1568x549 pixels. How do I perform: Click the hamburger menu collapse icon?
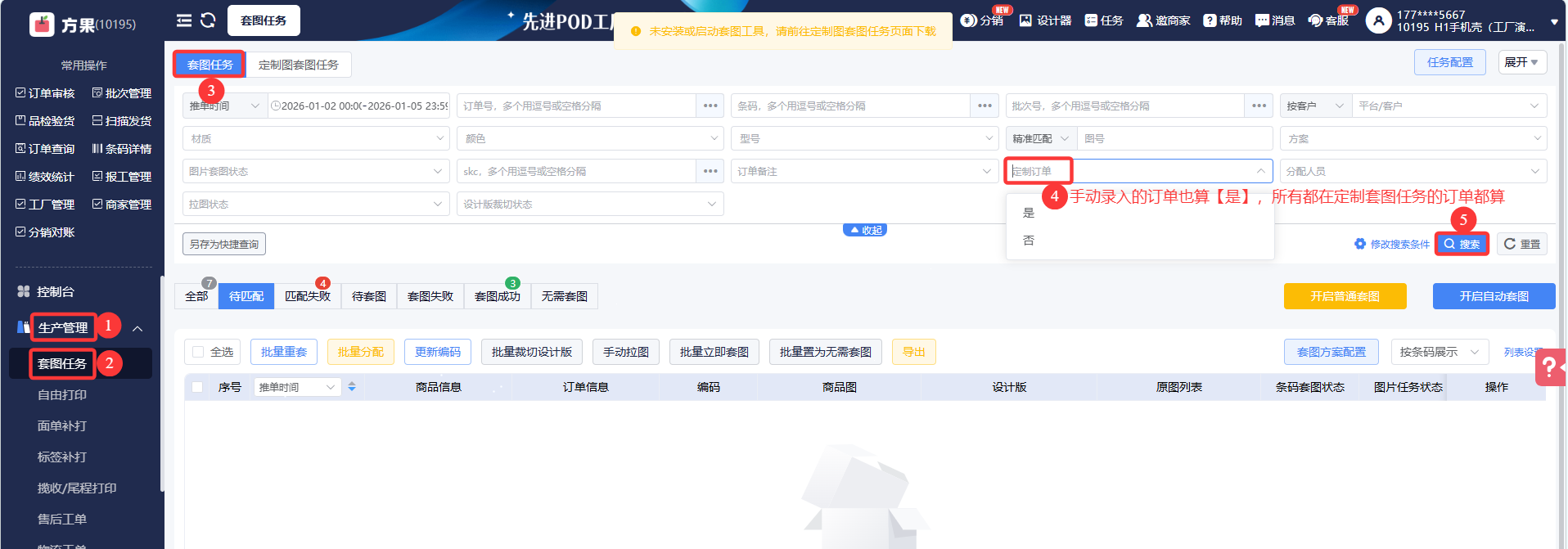(x=184, y=20)
